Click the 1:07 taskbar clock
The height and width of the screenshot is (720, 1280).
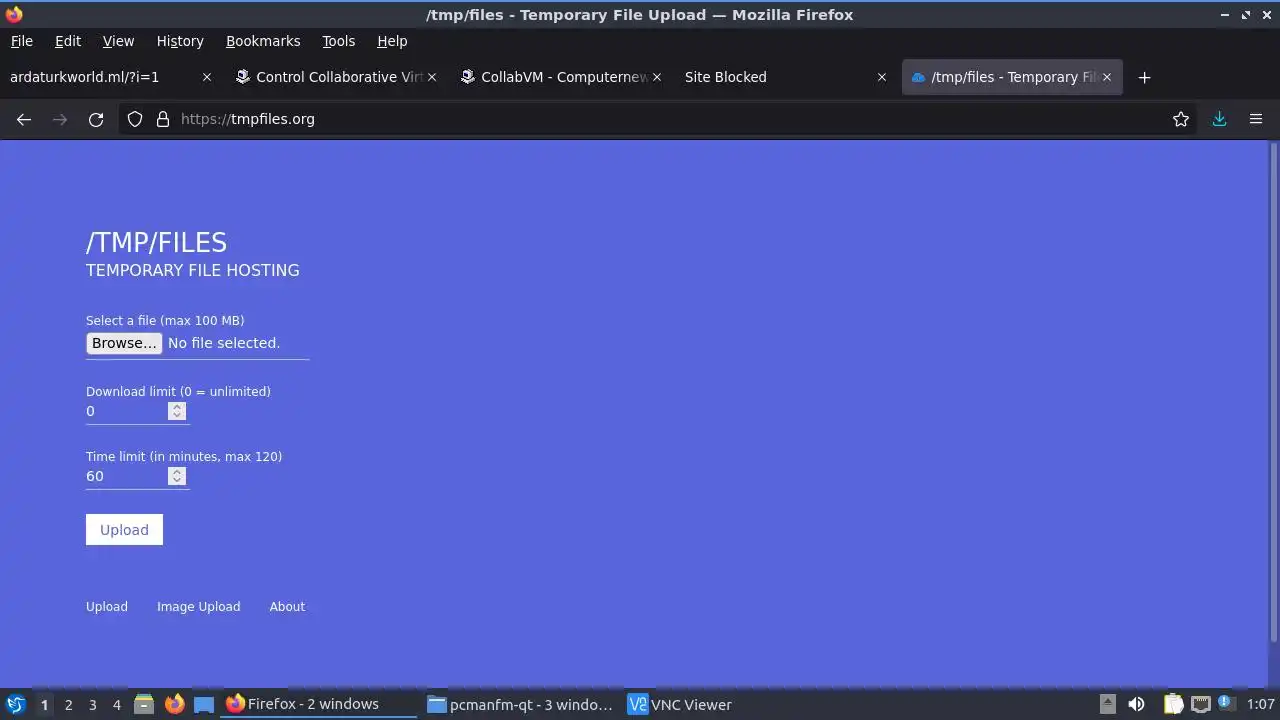(x=1260, y=704)
